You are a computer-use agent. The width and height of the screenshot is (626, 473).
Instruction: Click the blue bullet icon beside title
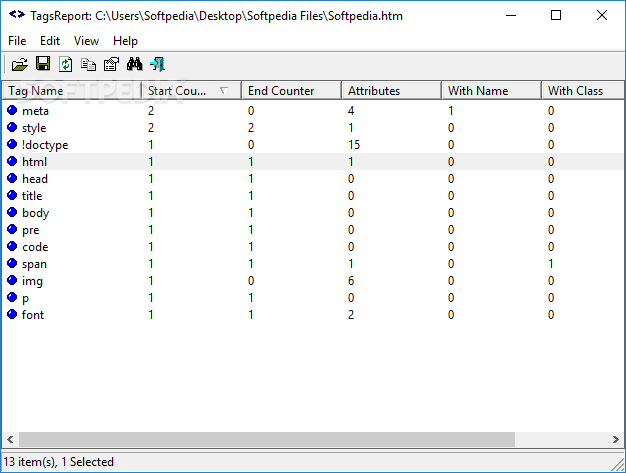(x=12, y=195)
